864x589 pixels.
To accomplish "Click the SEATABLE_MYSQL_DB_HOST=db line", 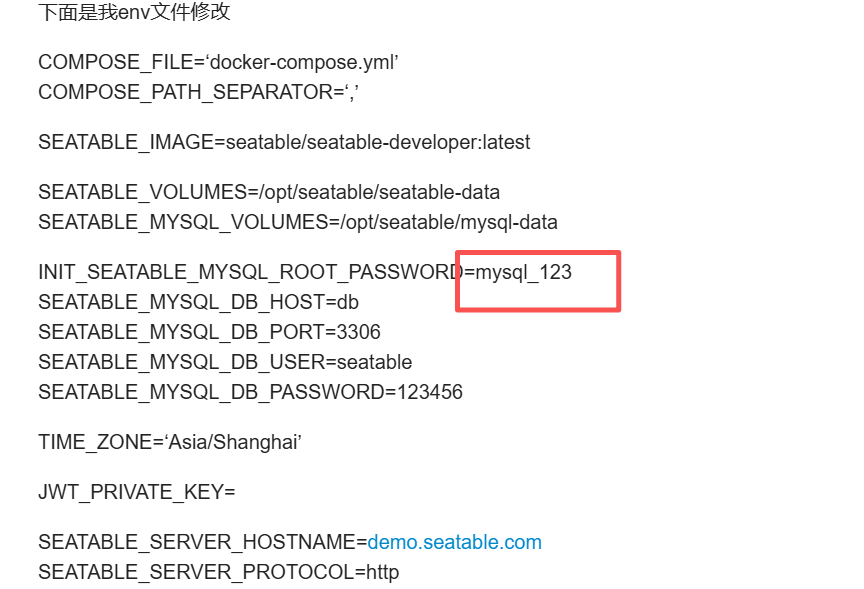I will click(x=198, y=302).
